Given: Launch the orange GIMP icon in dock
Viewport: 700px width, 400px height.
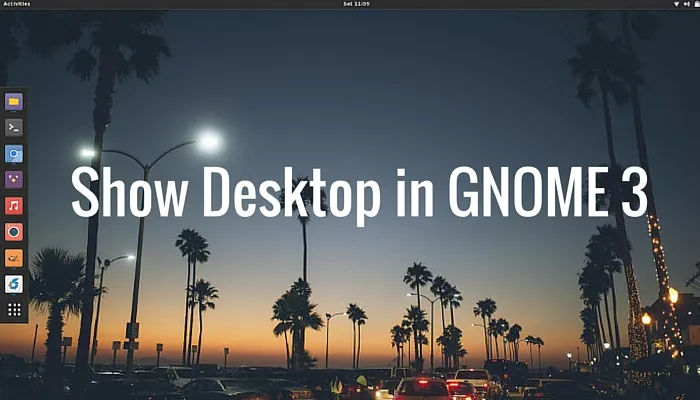Looking at the screenshot, I should pyautogui.click(x=14, y=258).
